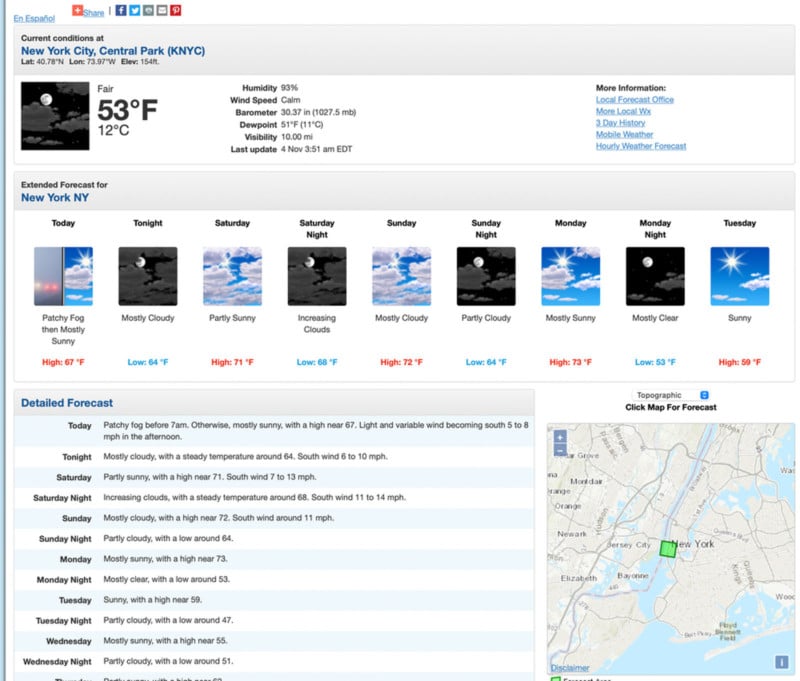The image size is (800, 681).
Task: Open the 3 Day History link
Action: click(620, 123)
